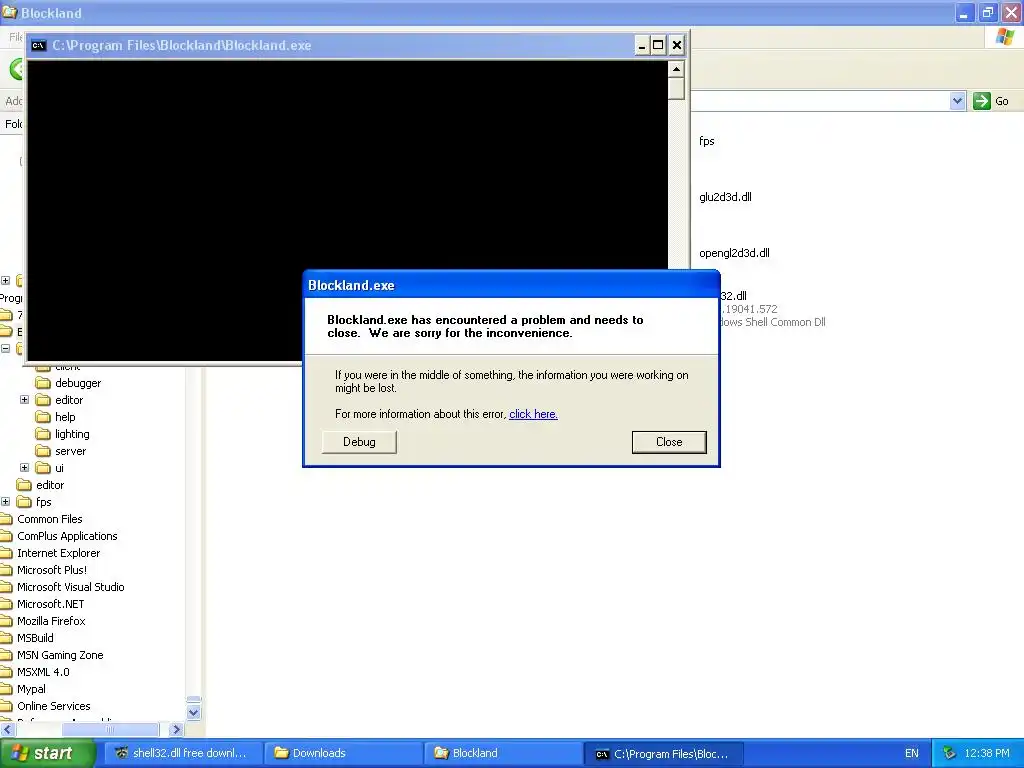Click the Windows flag logo in Explorer toolbar
The height and width of the screenshot is (768, 1024).
click(x=1005, y=37)
